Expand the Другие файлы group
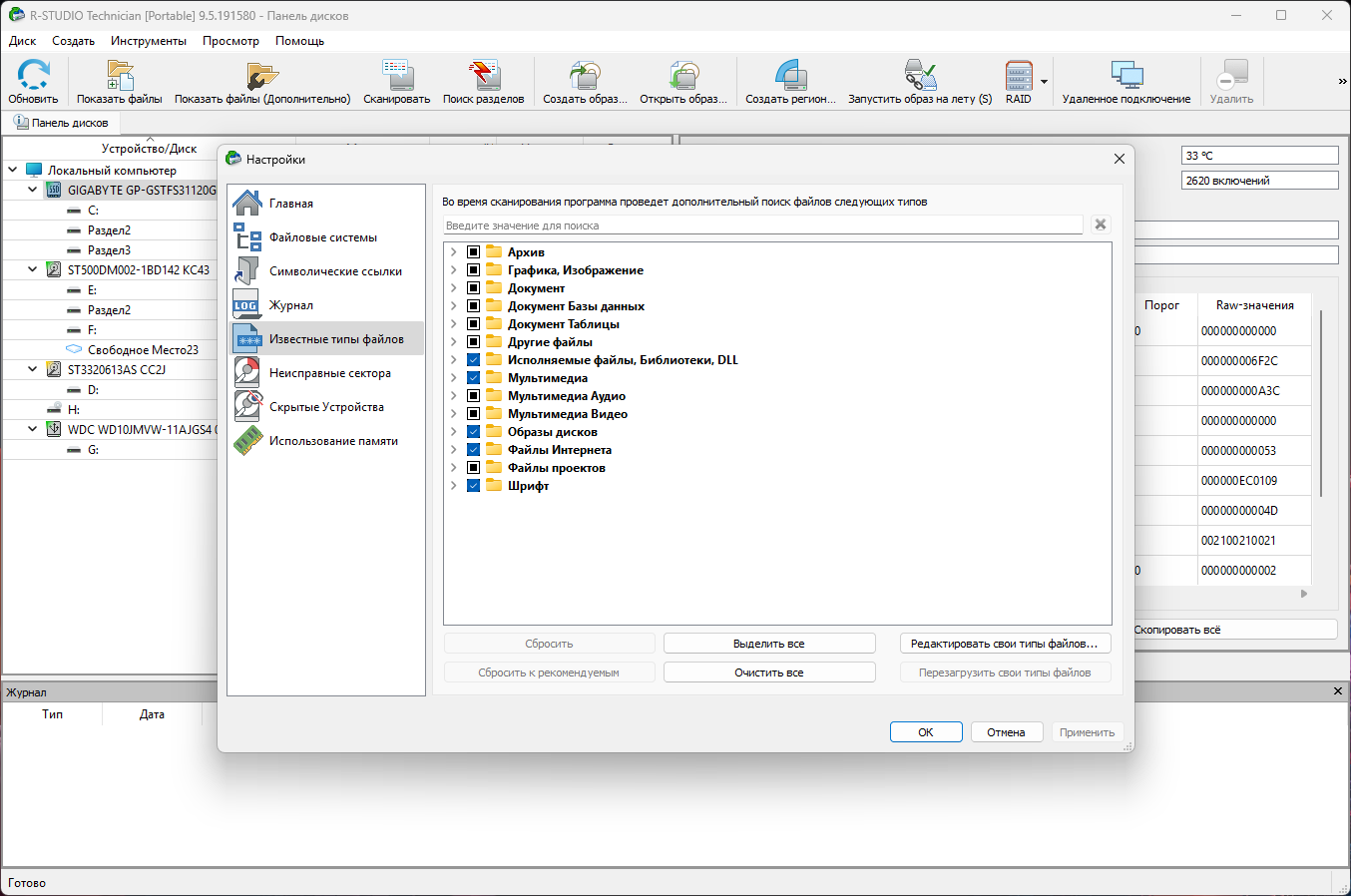Image resolution: width=1351 pixels, height=896 pixels. (x=454, y=342)
